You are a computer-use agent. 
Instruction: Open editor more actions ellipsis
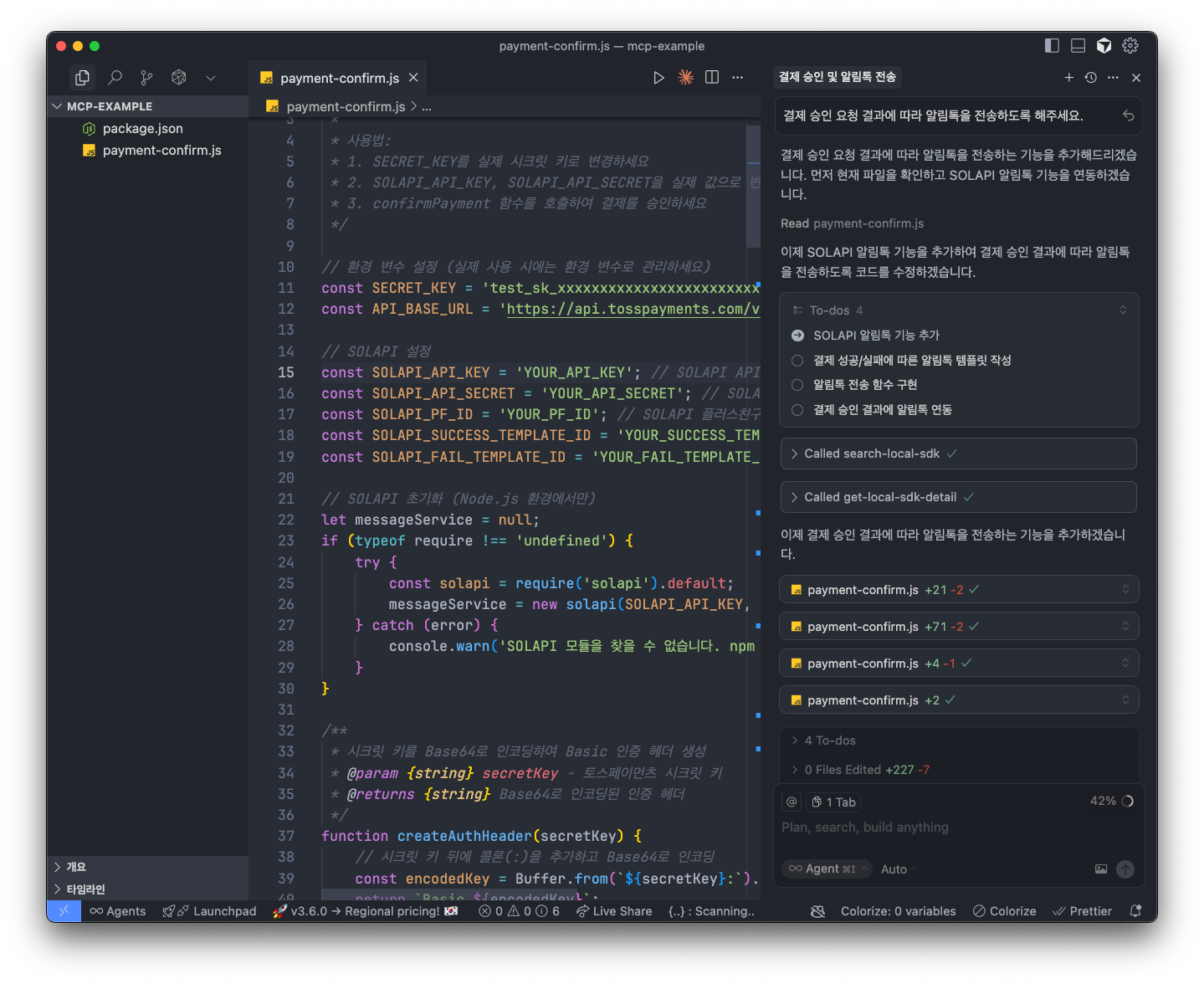737,78
